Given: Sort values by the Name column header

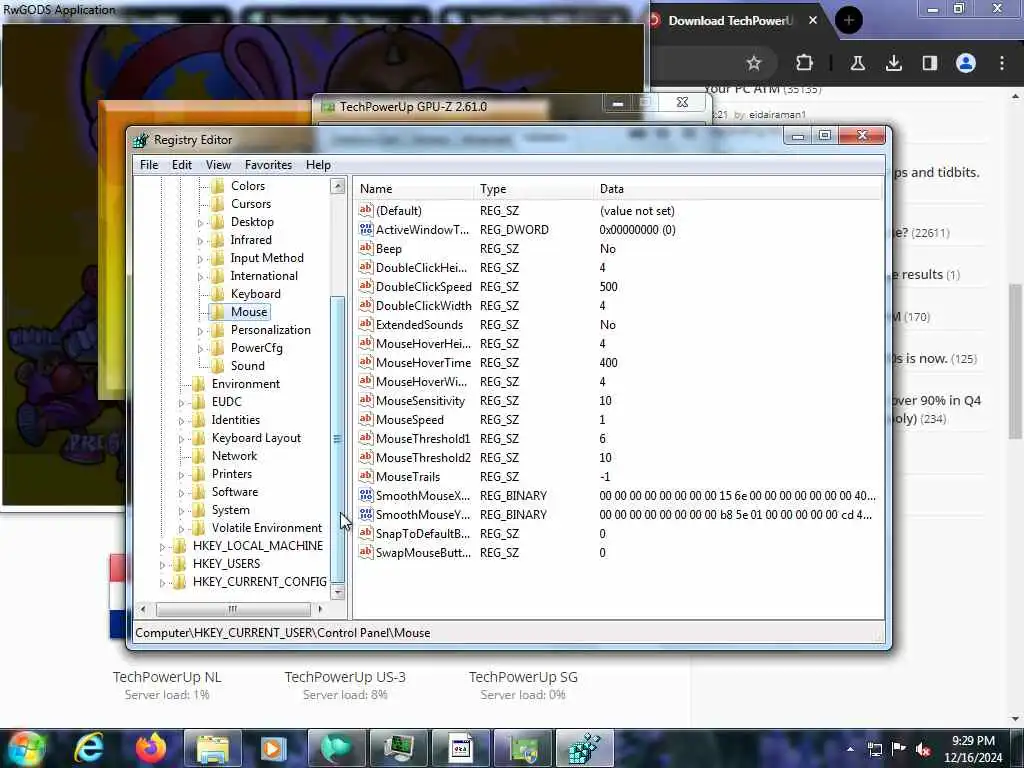Looking at the screenshot, I should 414,189.
